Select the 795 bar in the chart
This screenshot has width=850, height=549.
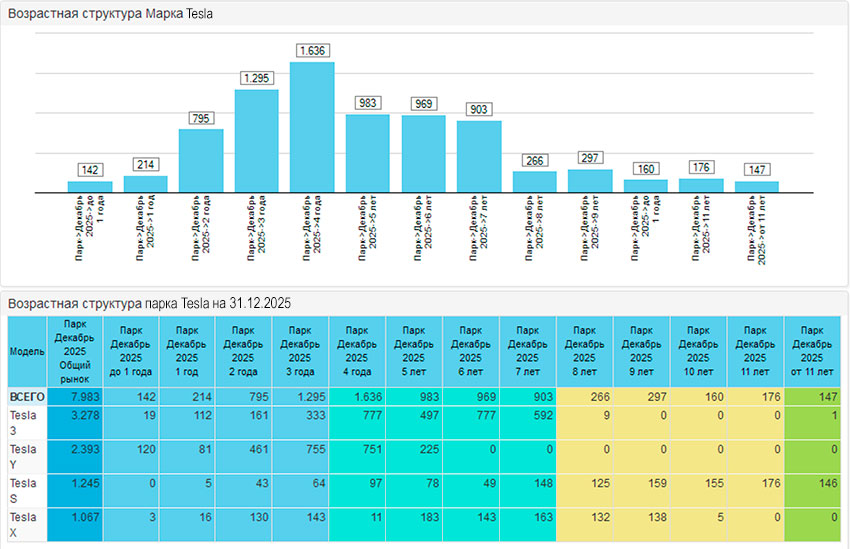[x=201, y=160]
